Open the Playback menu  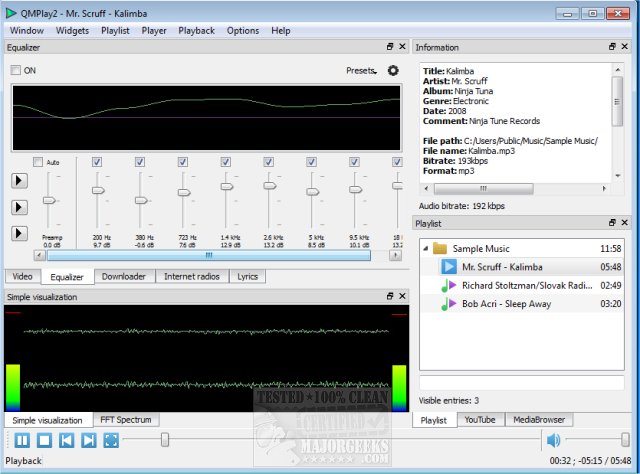coord(196,30)
